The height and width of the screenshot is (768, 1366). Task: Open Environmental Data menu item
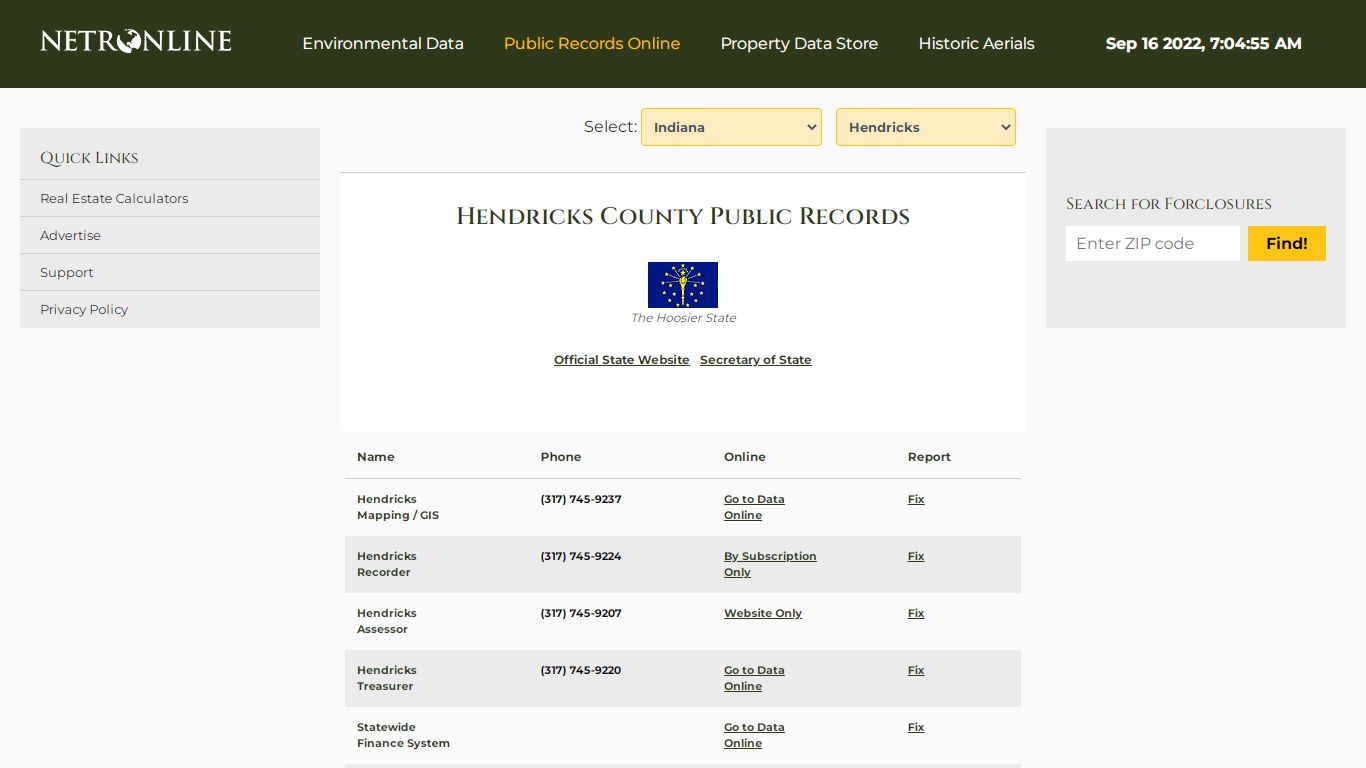point(383,44)
